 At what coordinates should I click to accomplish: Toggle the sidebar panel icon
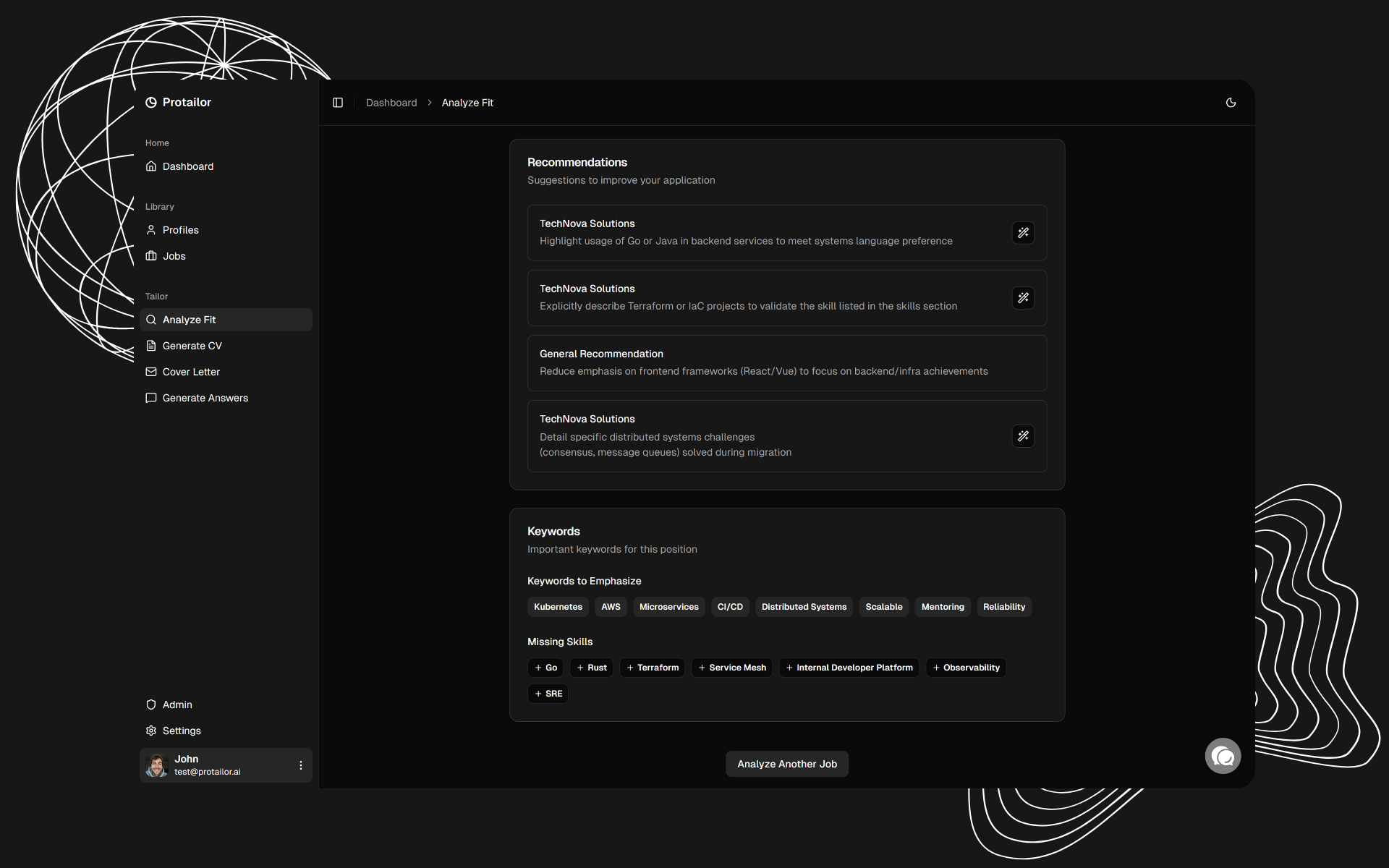point(338,103)
